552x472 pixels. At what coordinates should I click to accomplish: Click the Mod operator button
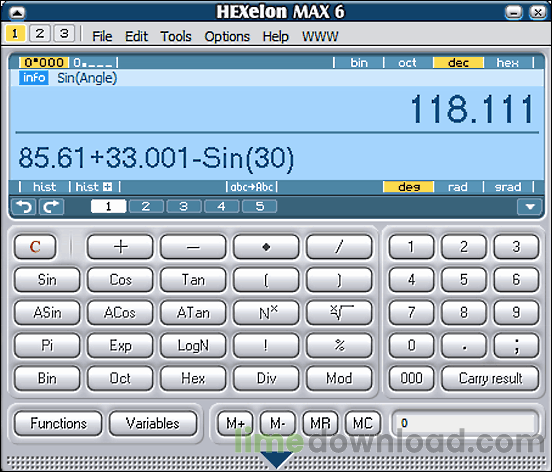tap(339, 378)
